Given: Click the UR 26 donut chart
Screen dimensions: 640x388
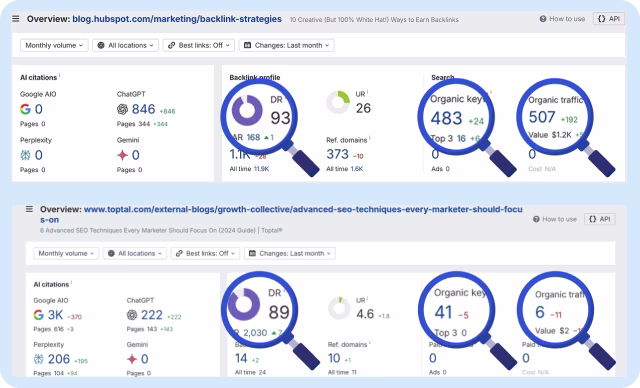Looking at the screenshot, I should (x=338, y=102).
